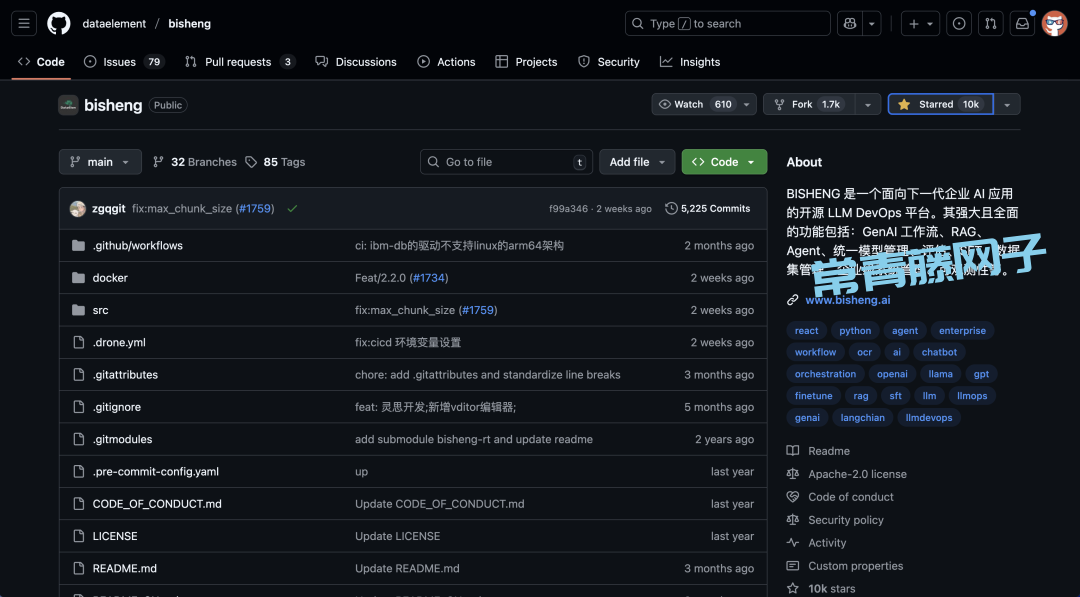The height and width of the screenshot is (597, 1080).
Task: Open the green Code dropdown
Action: coord(724,161)
